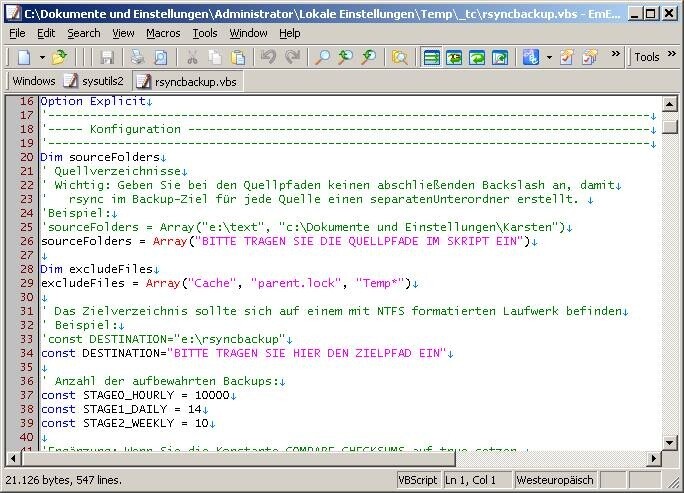Screen dimensions: 684x493
Task: Click the window resize grip in status bar
Action: tap(673, 482)
